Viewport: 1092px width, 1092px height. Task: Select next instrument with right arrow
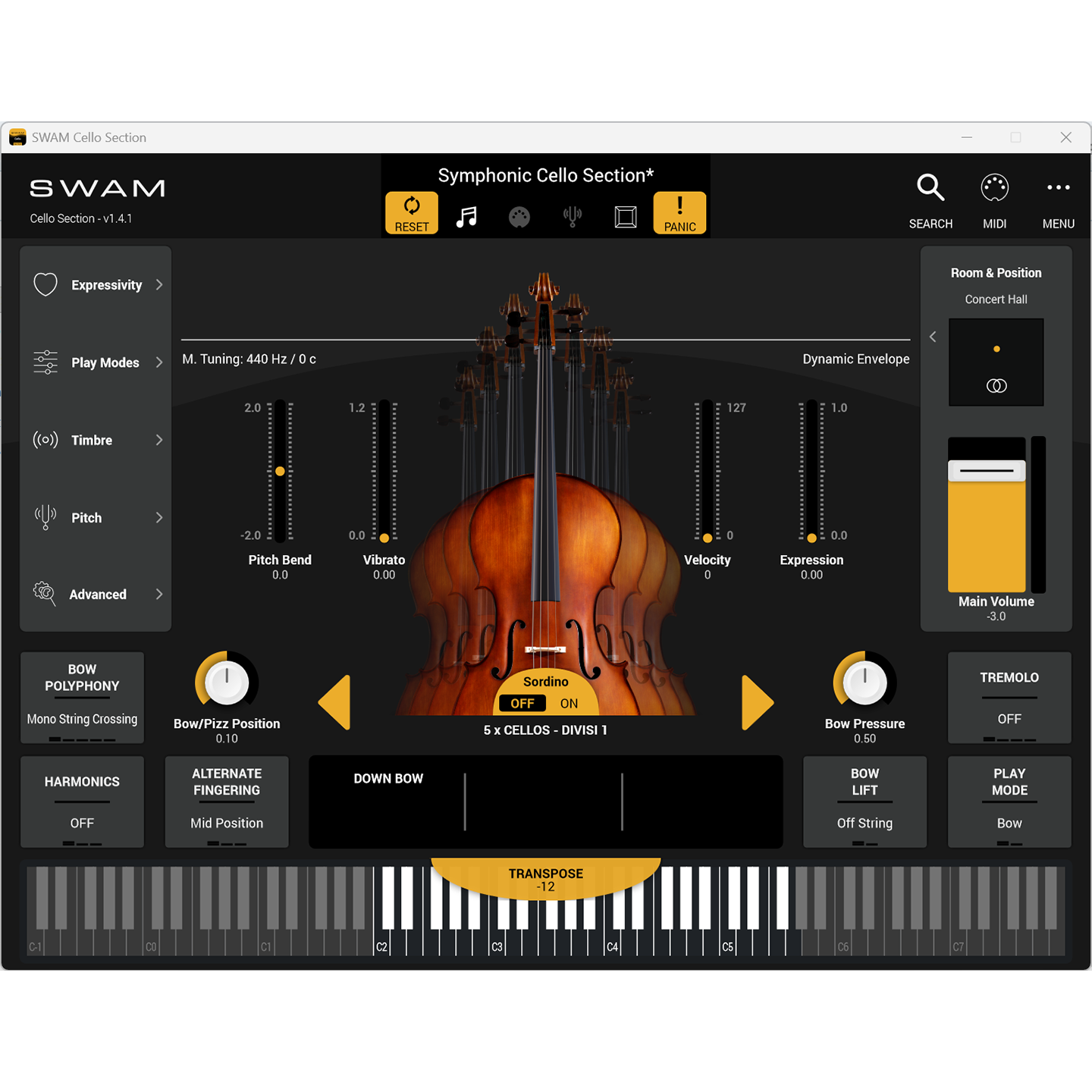[x=758, y=702]
